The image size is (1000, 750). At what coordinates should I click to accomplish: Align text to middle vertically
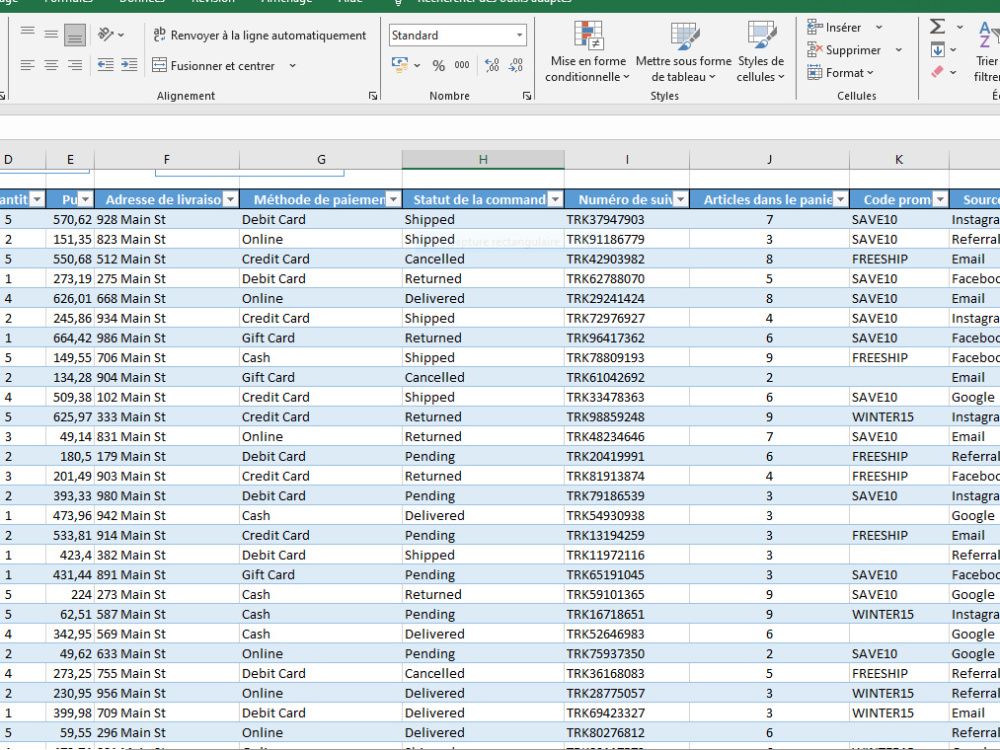click(x=51, y=33)
